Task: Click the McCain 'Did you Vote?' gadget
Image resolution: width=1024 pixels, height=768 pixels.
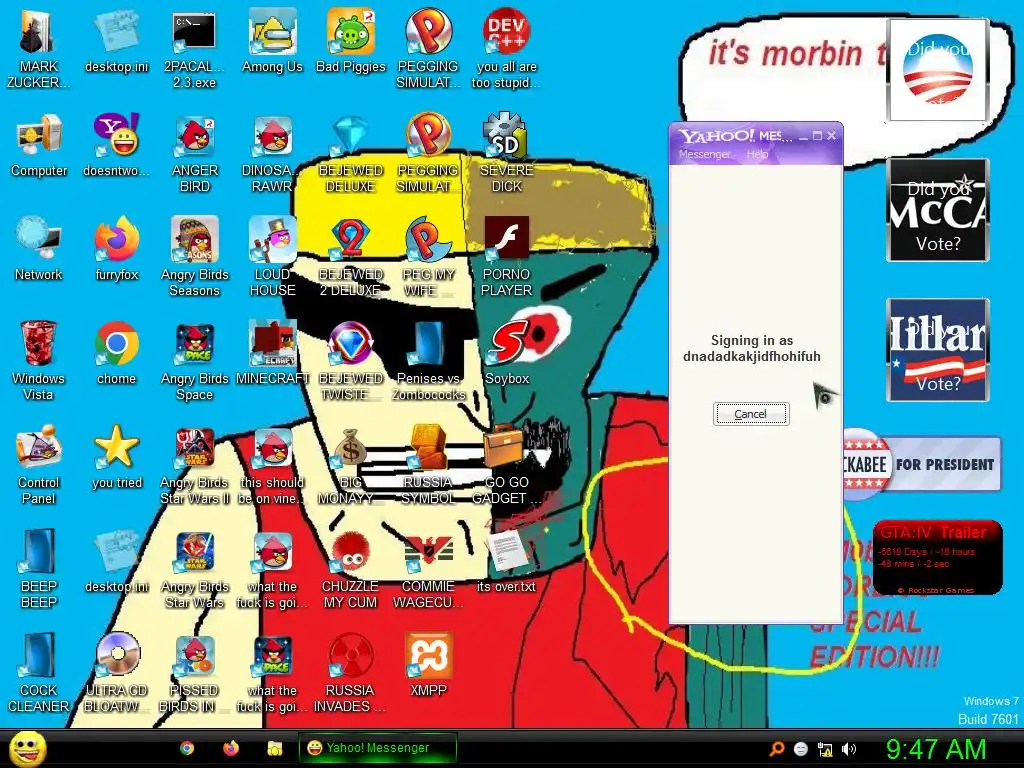Action: click(x=938, y=210)
